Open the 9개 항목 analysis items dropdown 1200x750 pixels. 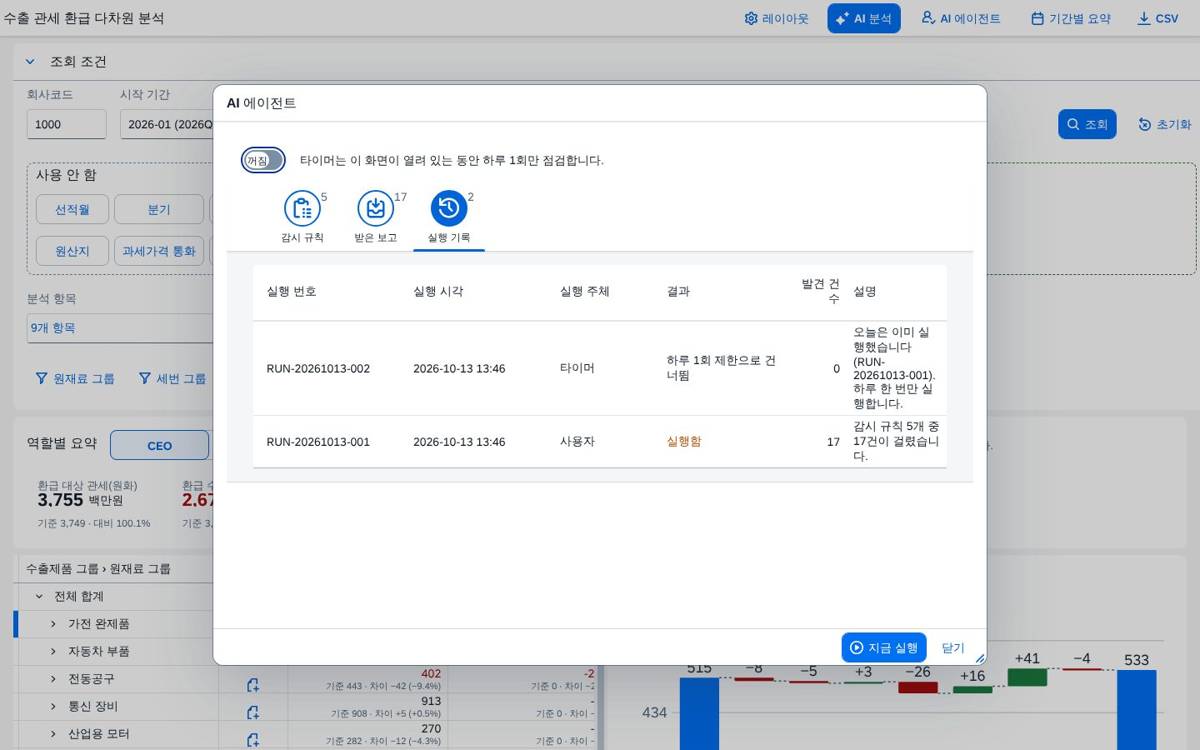pos(120,328)
